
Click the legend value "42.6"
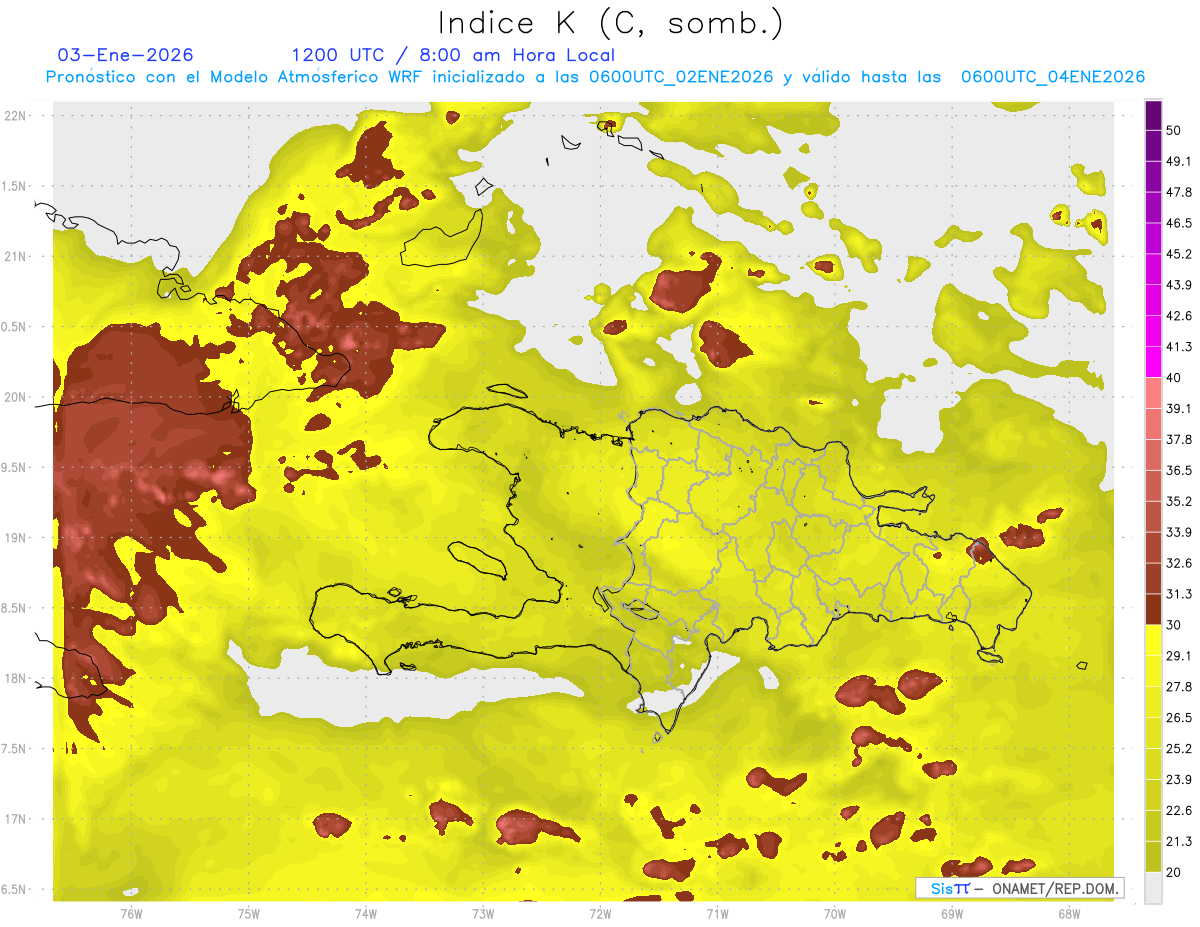point(1180,317)
